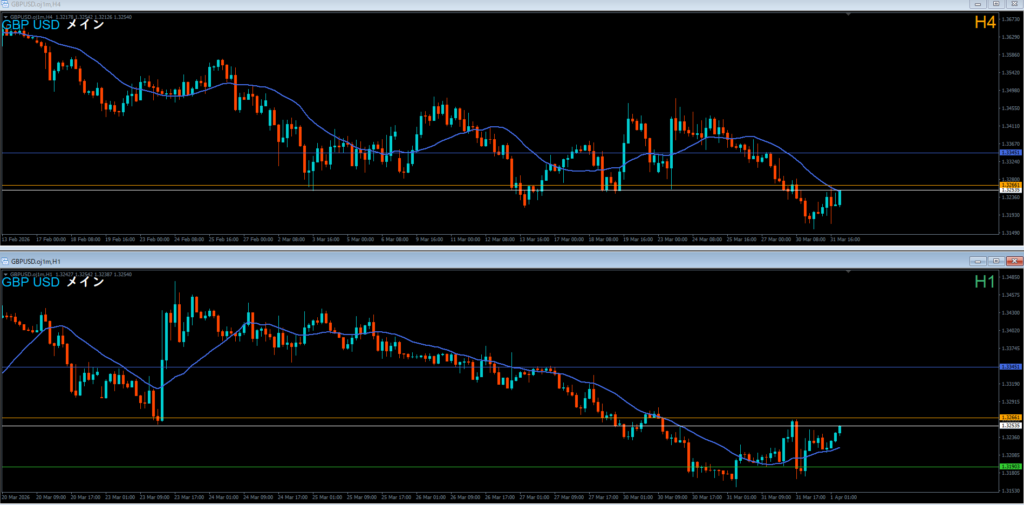The width and height of the screenshot is (1024, 505).
Task: Close the GBPUSD H1 chart window
Action: [x=1013, y=260]
